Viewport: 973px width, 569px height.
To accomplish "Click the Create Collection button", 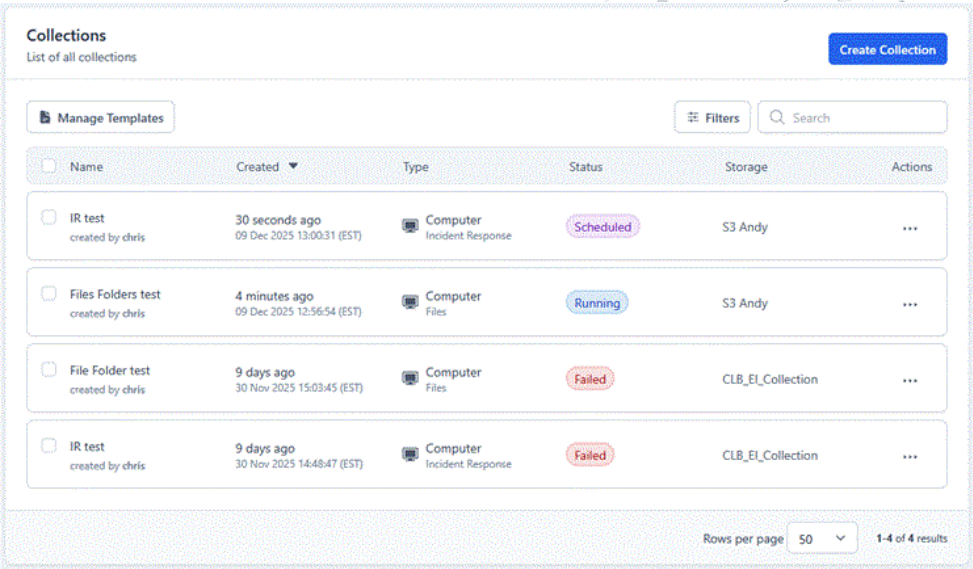I will (887, 50).
